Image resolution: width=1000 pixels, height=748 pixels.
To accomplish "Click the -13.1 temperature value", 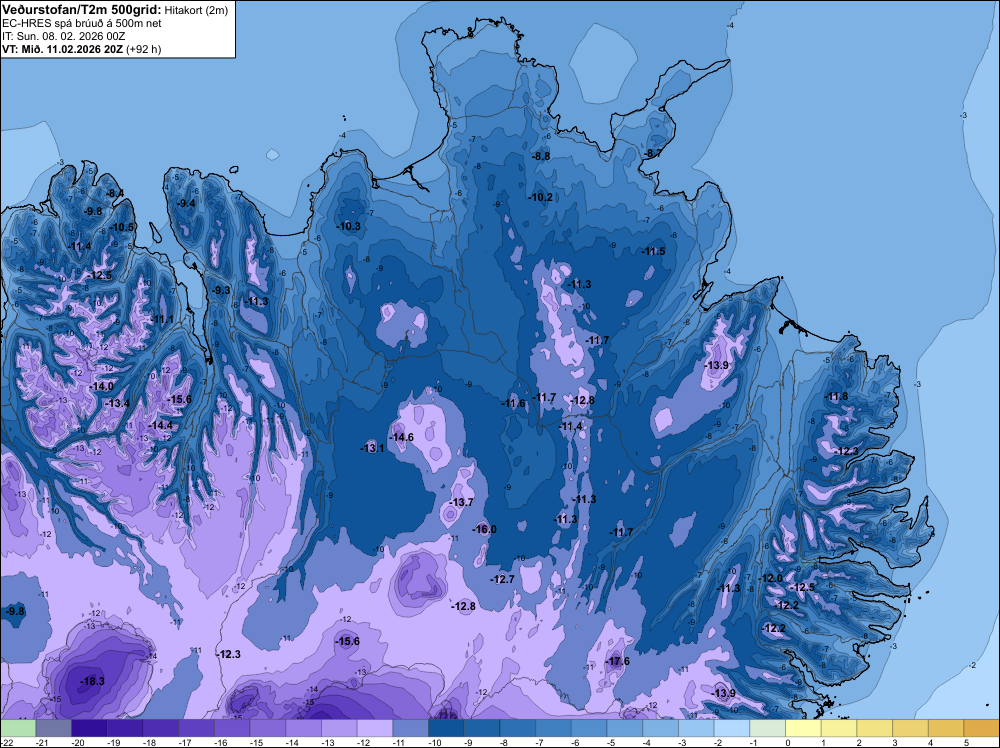I will pyautogui.click(x=372, y=448).
